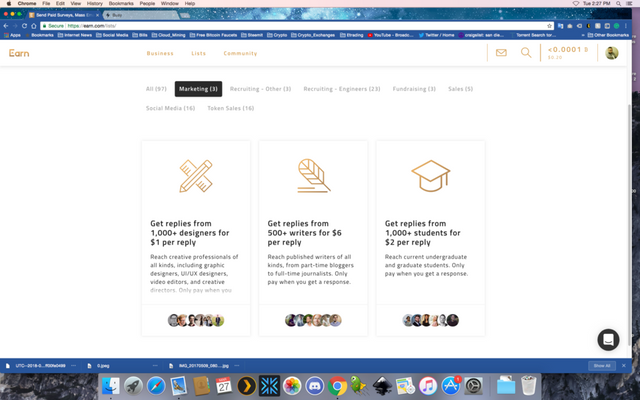Viewport: 640px width, 400px height.
Task: Open the History menu in menu bar
Action: coord(94,3)
